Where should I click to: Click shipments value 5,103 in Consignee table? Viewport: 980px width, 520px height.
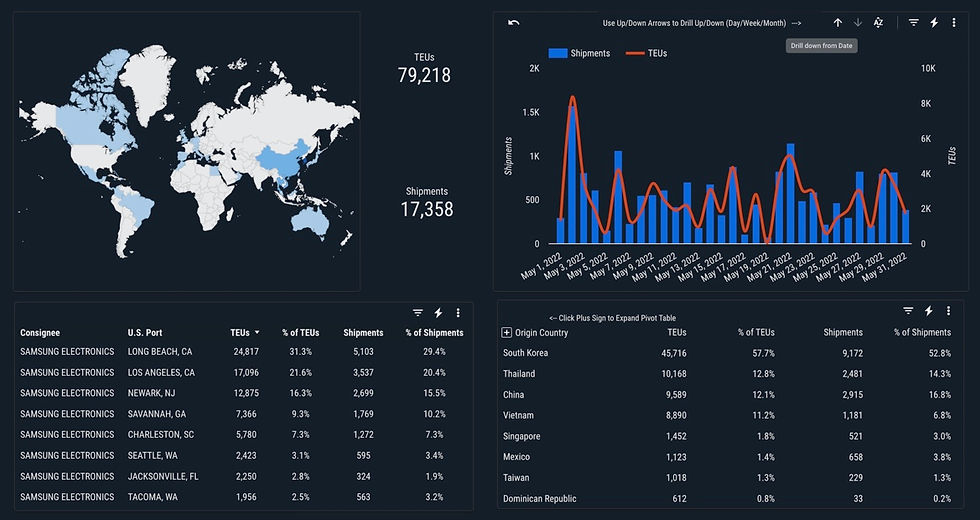[x=363, y=352]
